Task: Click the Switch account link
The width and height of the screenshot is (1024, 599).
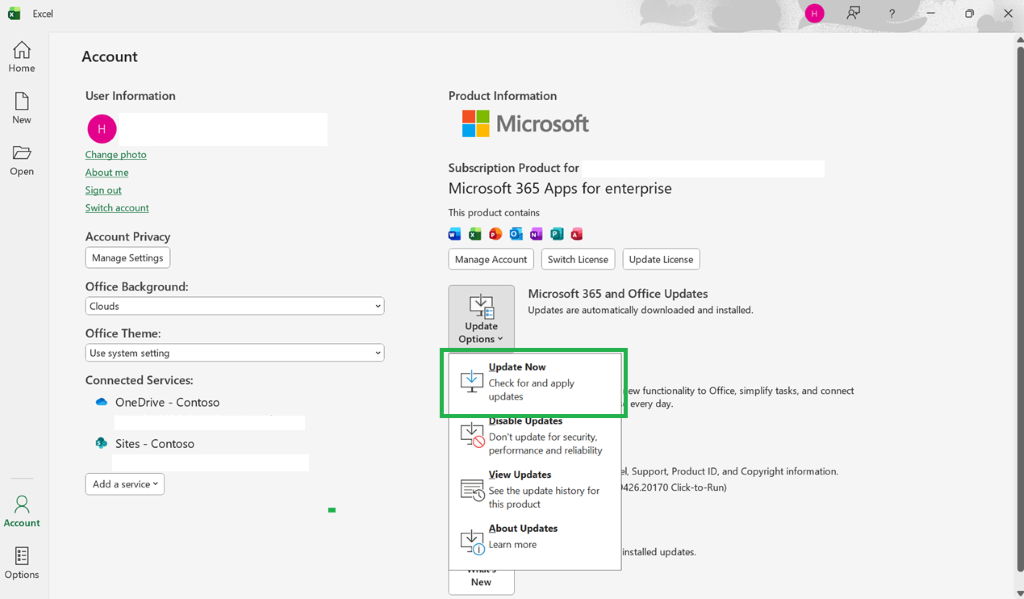Action: (117, 208)
